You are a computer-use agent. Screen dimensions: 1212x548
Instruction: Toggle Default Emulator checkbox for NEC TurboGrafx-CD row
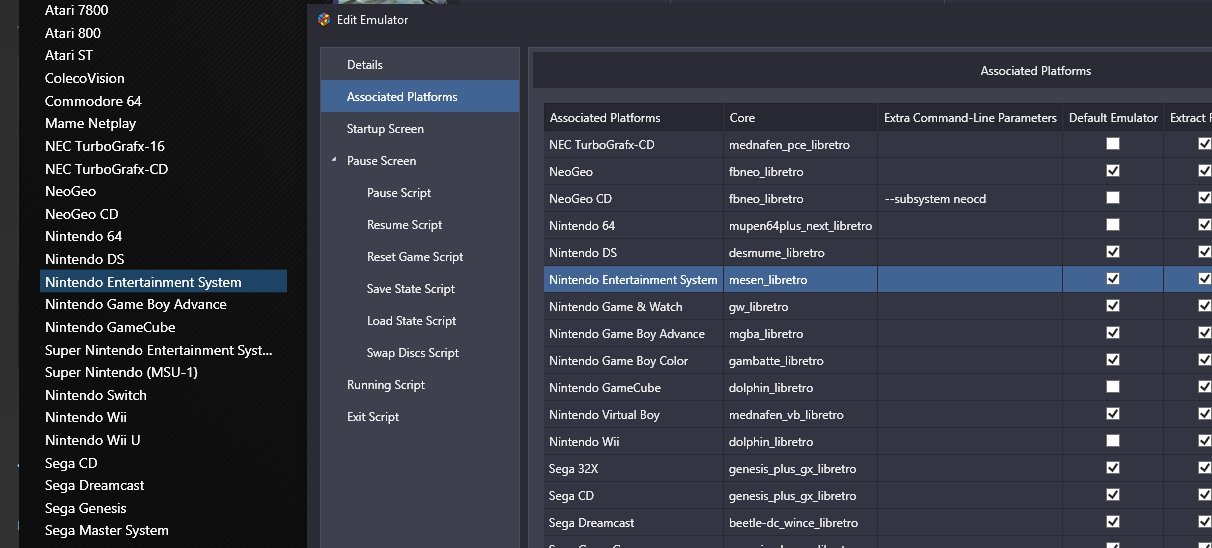(1113, 144)
